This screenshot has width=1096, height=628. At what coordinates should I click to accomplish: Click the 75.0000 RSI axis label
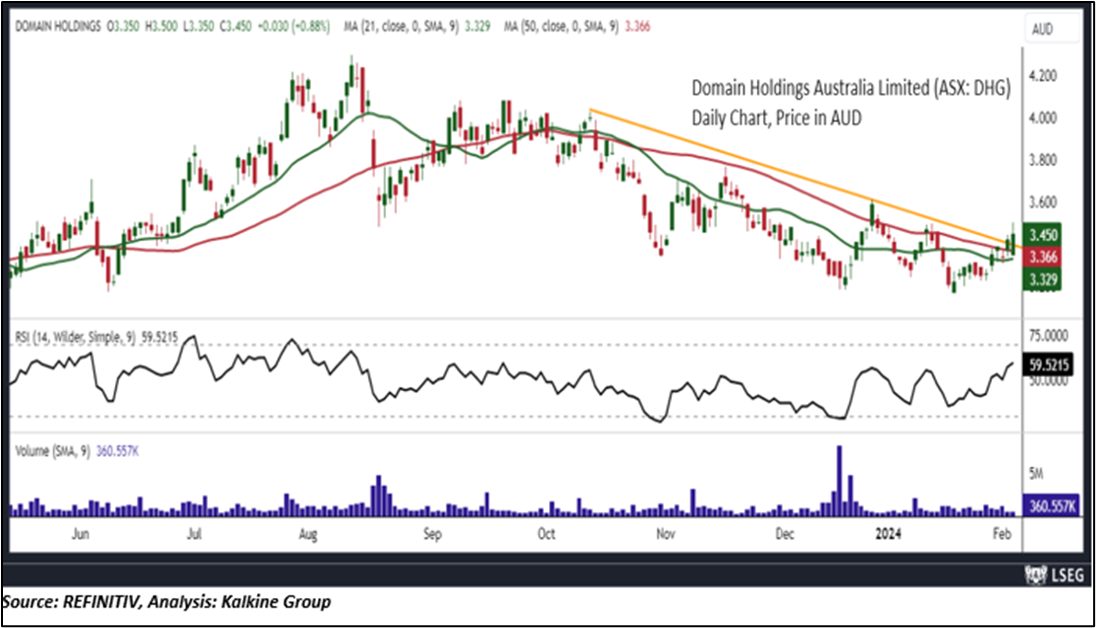coord(1049,336)
